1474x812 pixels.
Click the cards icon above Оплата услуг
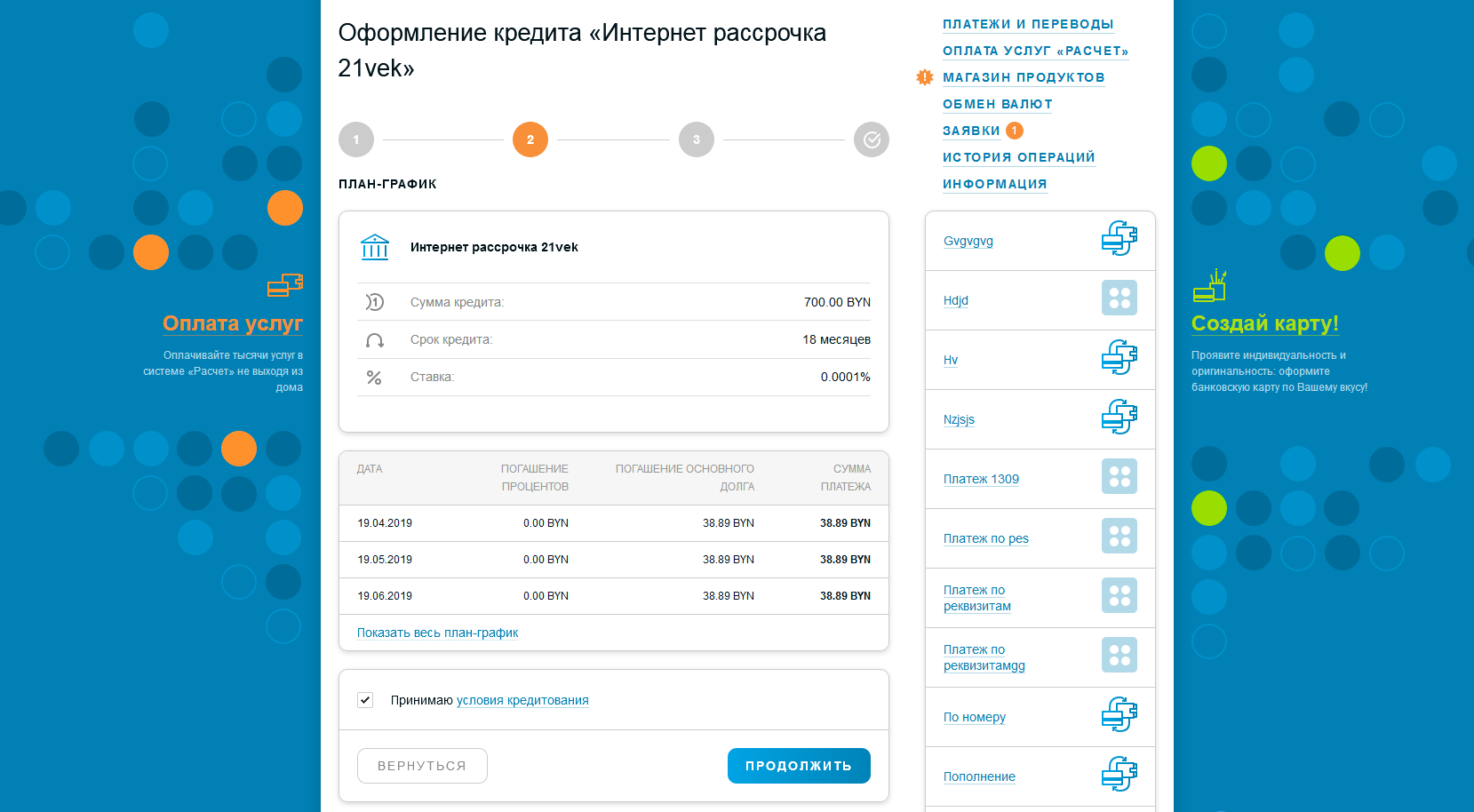coord(285,285)
